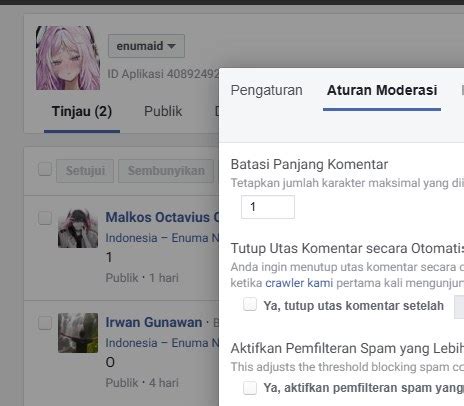Tick the select-all comments checkbox
This screenshot has width=464, height=406.
coord(45,169)
